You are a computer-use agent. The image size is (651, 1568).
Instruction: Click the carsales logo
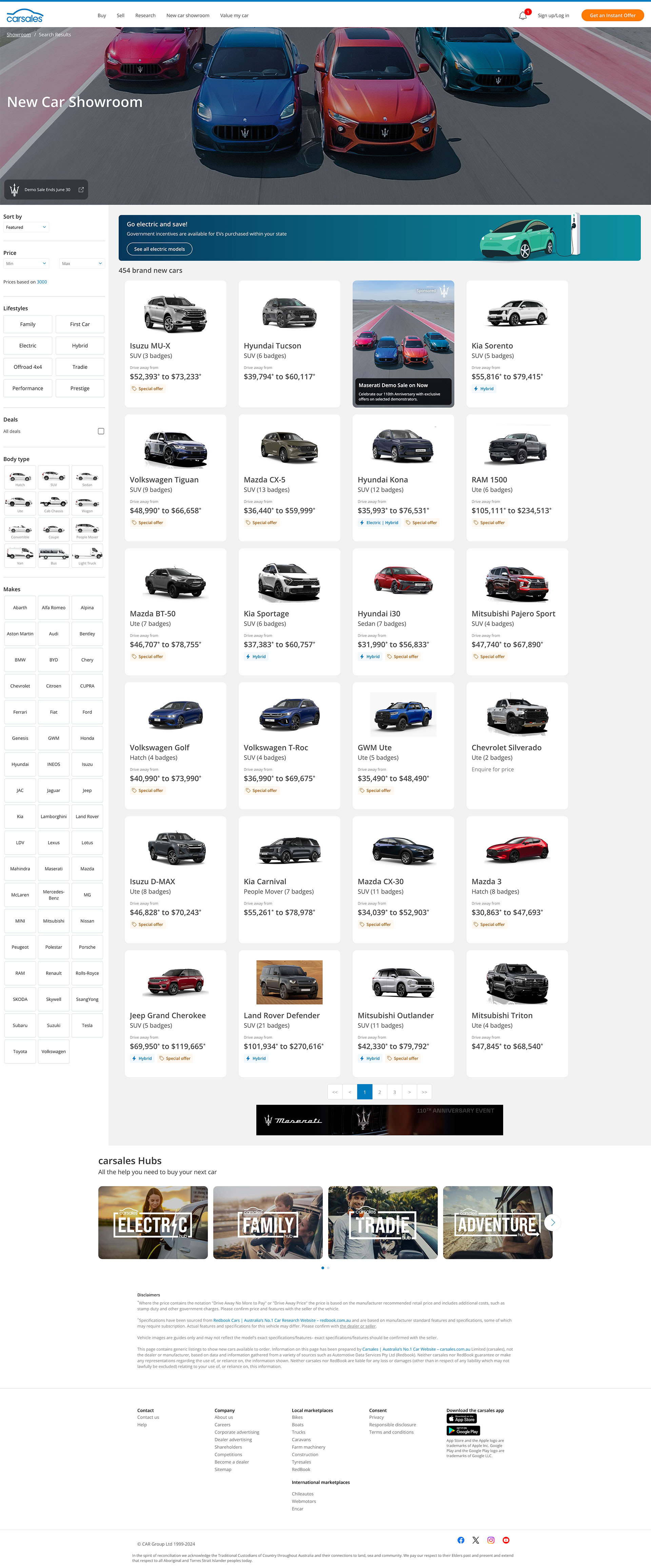pos(24,15)
